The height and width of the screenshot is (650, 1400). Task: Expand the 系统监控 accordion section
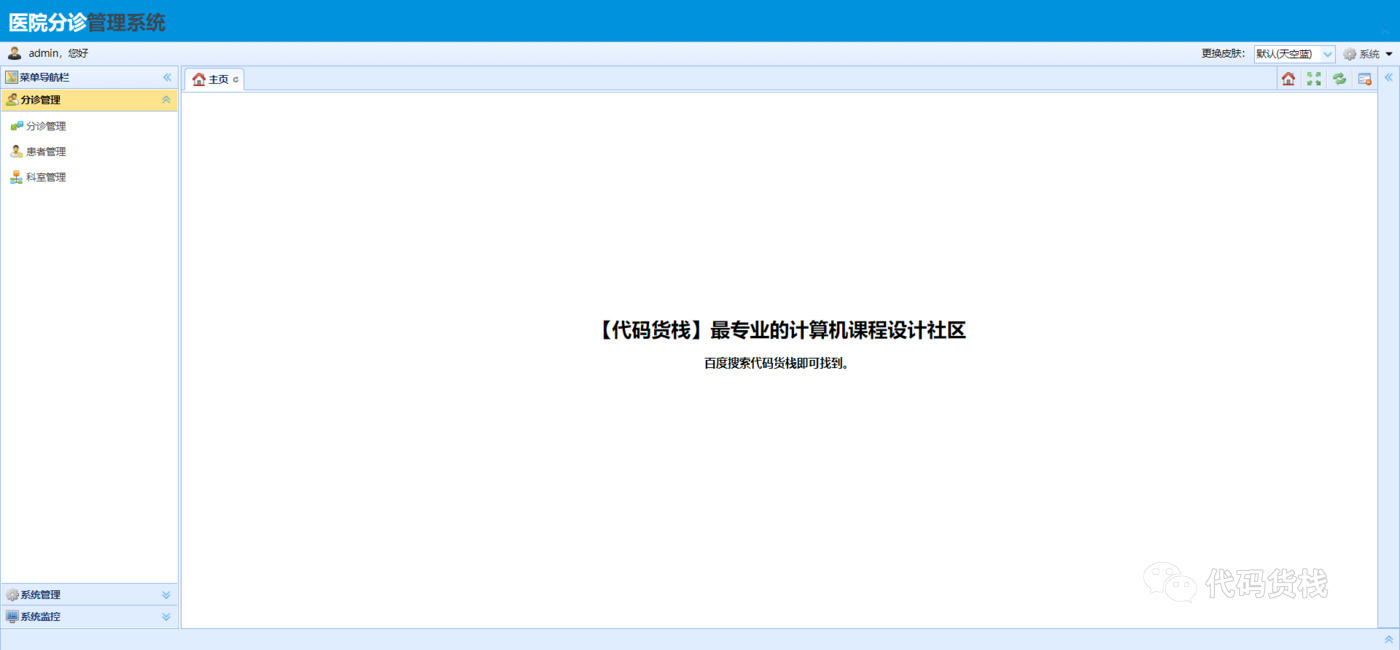coord(166,617)
